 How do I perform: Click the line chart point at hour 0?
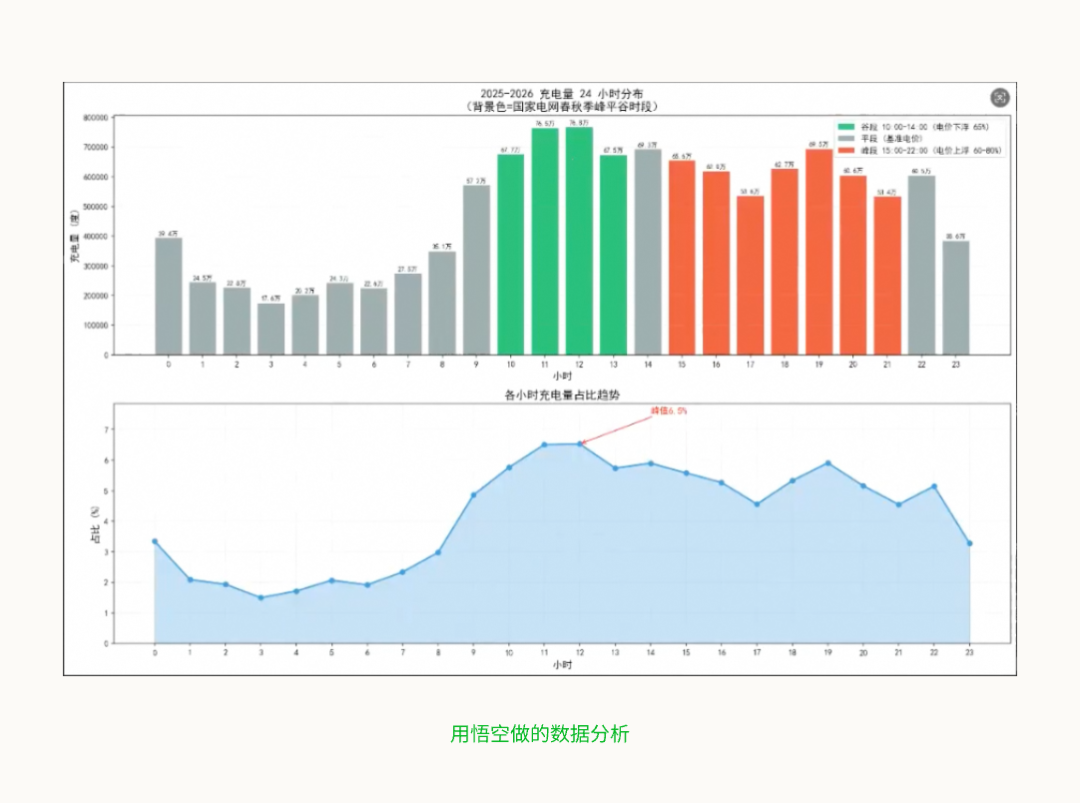click(155, 541)
